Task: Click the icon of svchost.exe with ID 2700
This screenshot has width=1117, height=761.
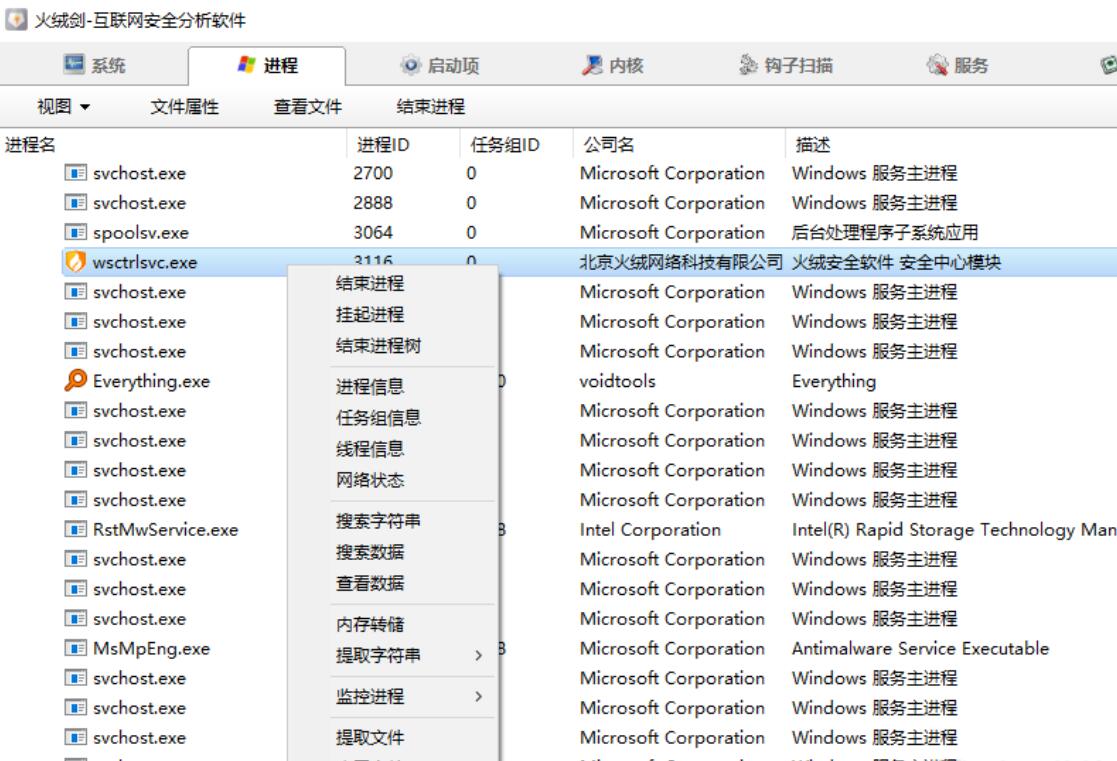Action: coord(76,173)
